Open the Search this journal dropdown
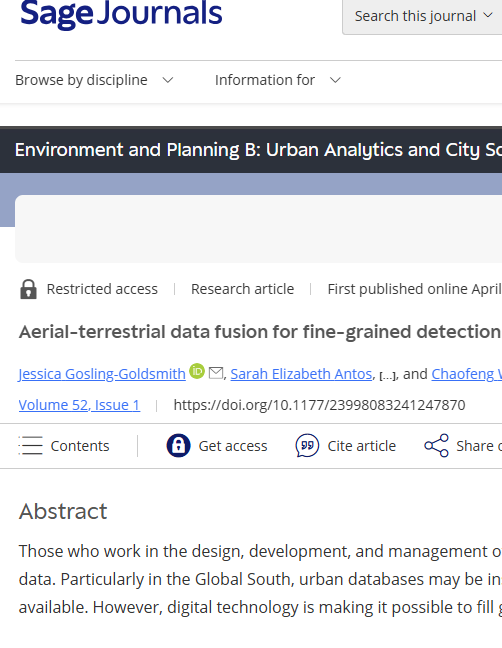Viewport: 502px width, 648px height. 422,16
